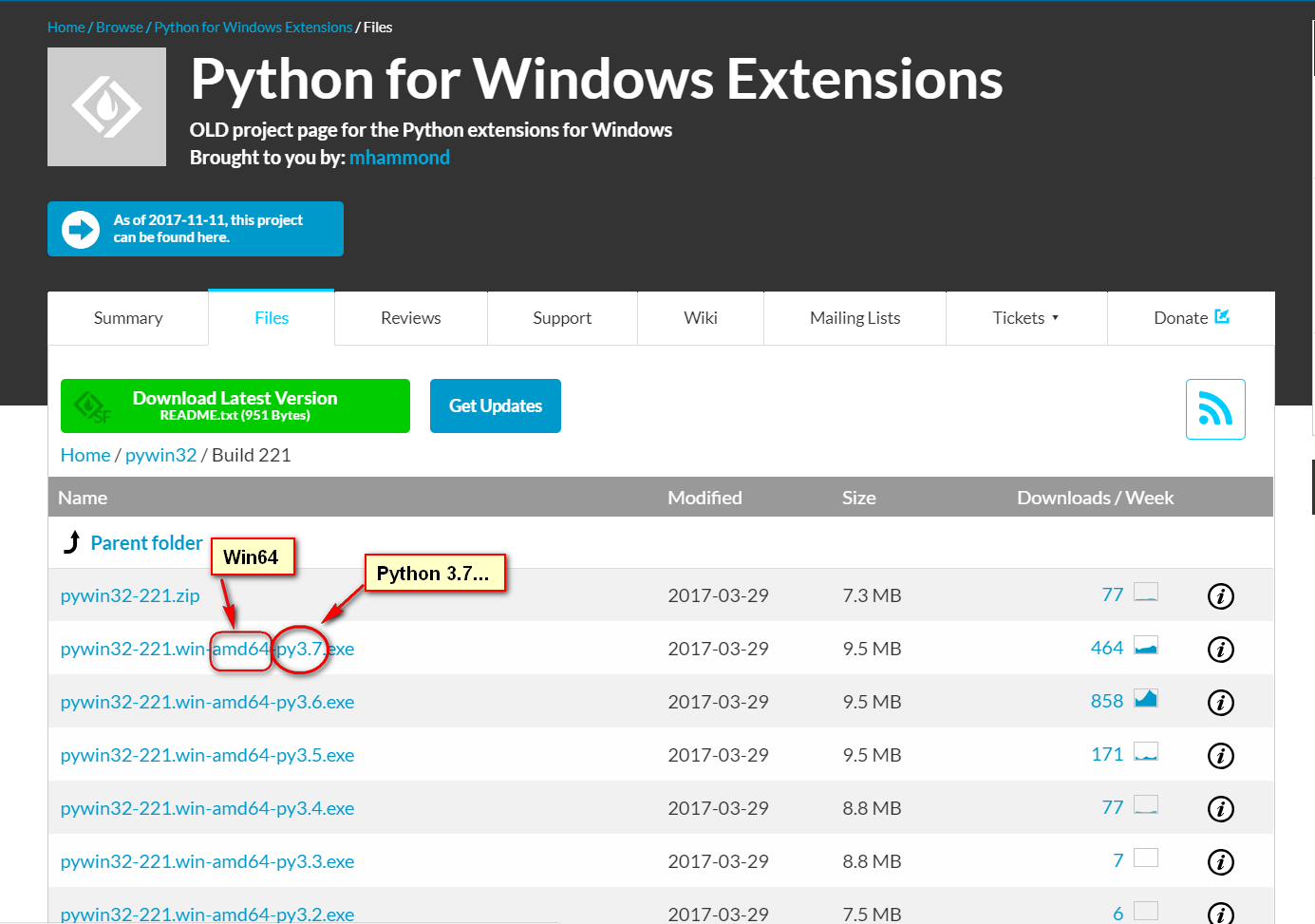Switch to the Reviews tab
Screen dimensions: 1315x924
coord(411,318)
